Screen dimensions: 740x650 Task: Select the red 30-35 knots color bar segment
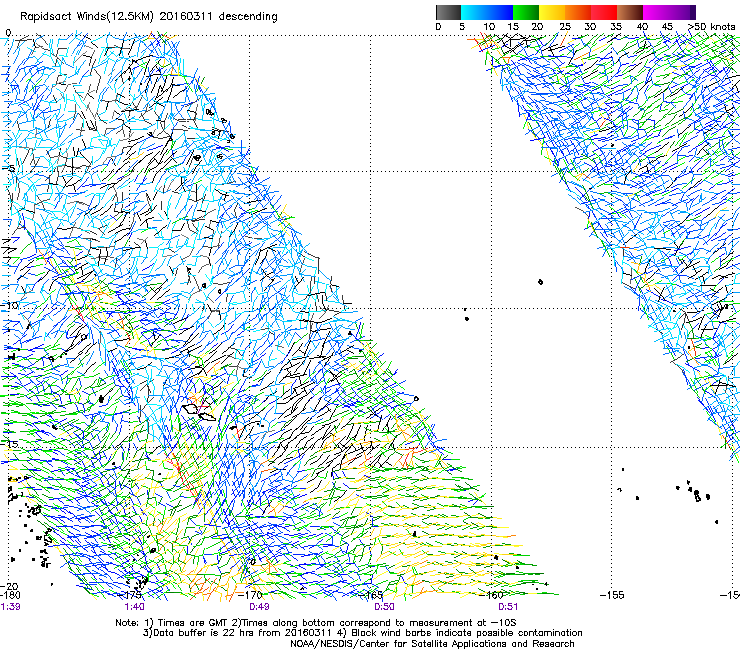(x=604, y=12)
